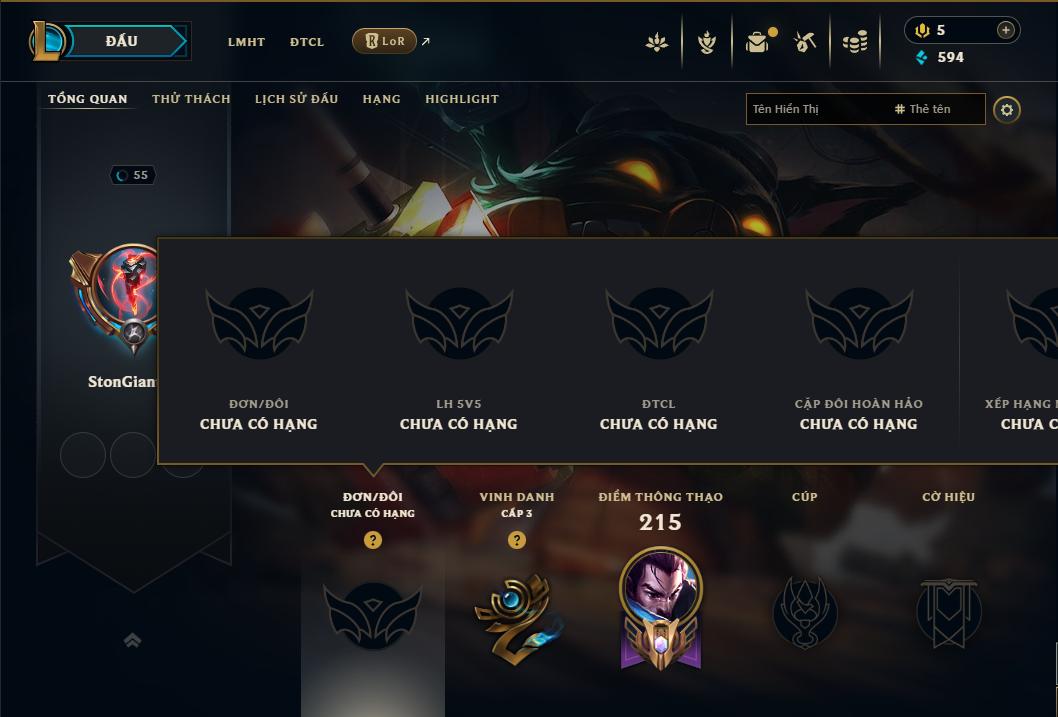The height and width of the screenshot is (717, 1058).
Task: Select the ĐTCL menu item
Action: tap(307, 42)
